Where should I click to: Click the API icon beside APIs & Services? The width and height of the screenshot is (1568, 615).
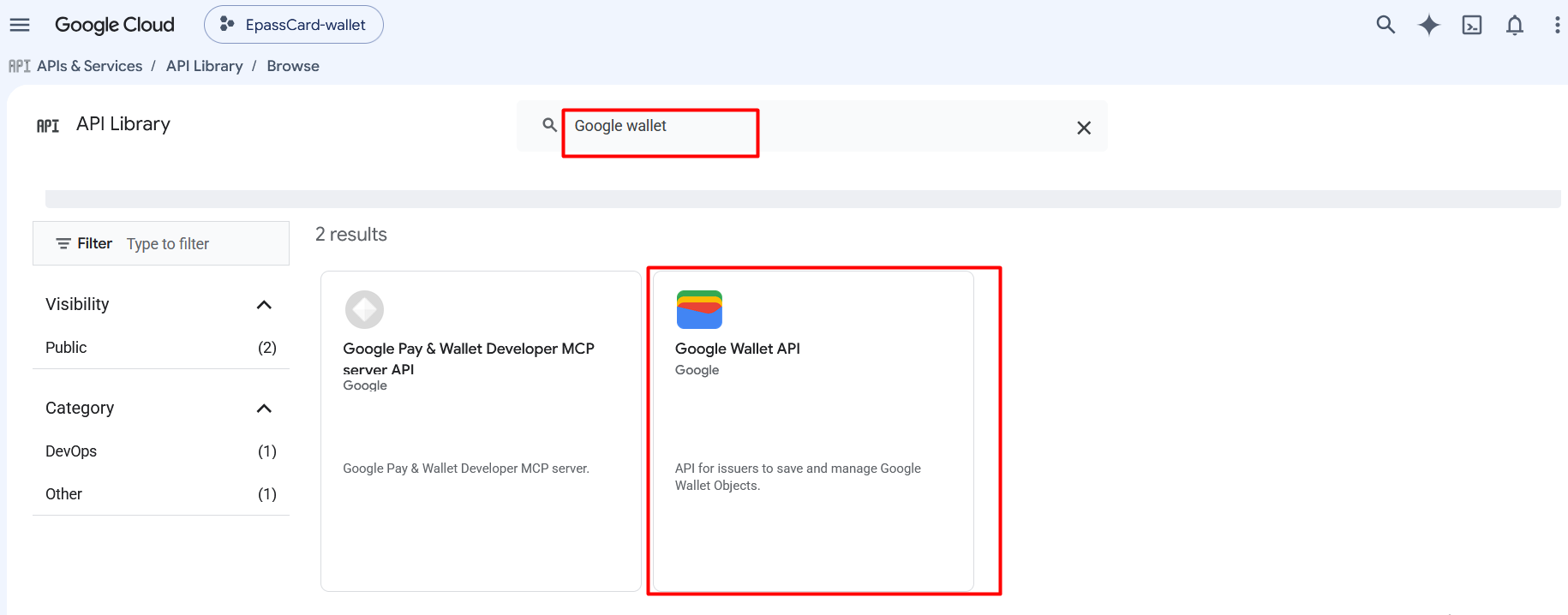tap(20, 66)
